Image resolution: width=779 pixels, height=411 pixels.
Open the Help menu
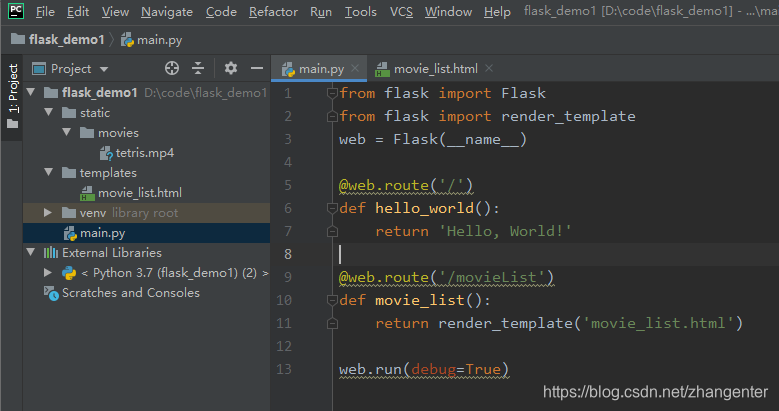pos(497,11)
